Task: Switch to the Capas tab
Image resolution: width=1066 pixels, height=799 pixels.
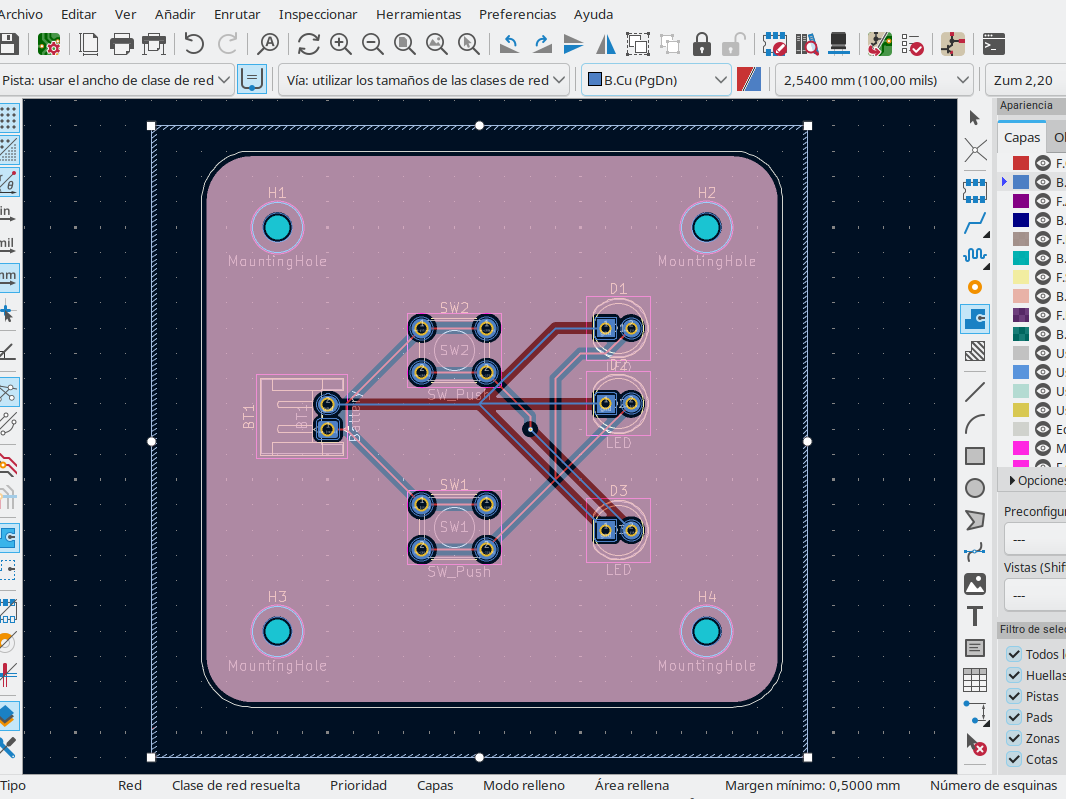Action: (1022, 138)
